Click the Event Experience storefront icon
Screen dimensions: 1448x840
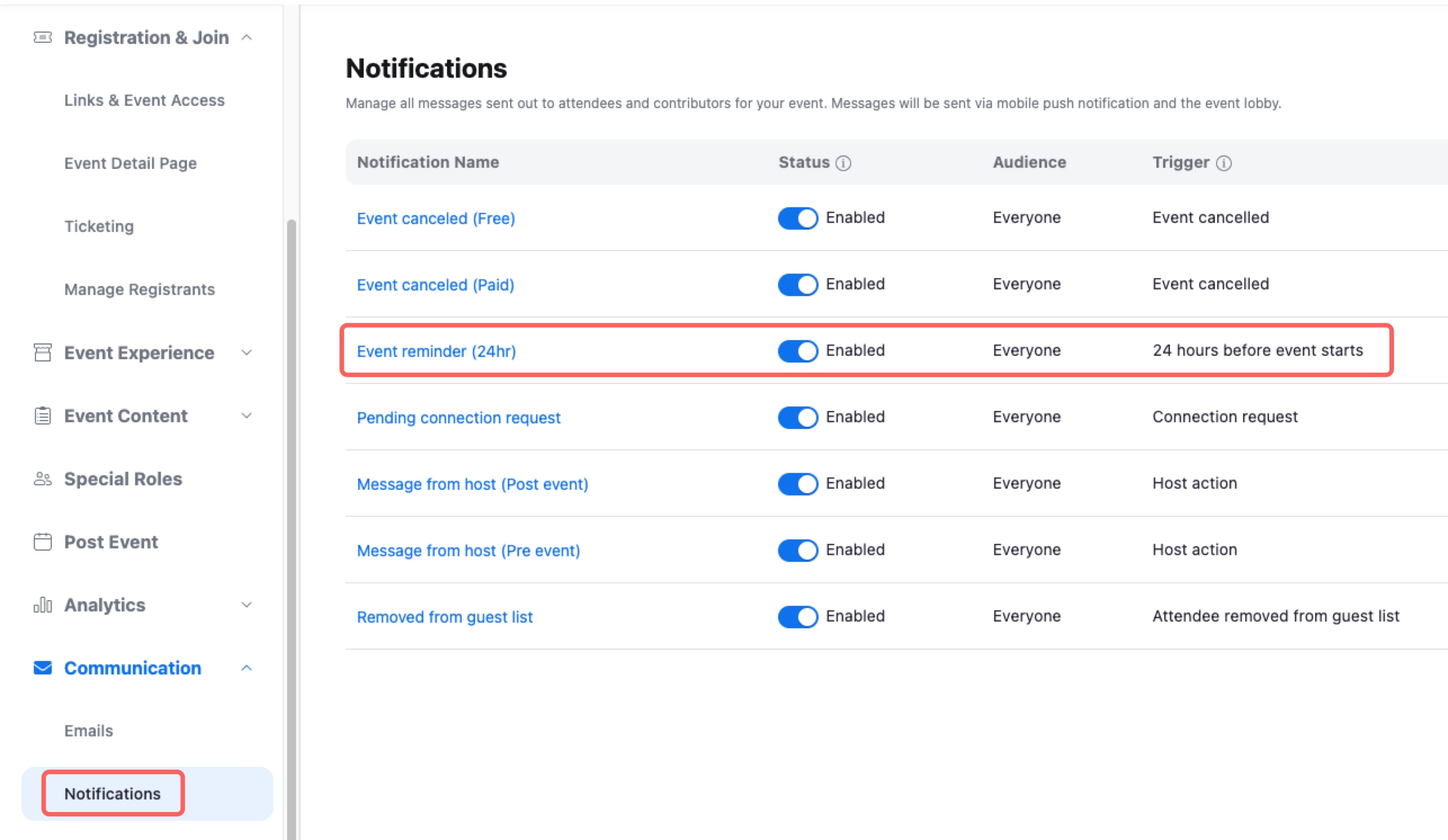coord(43,352)
